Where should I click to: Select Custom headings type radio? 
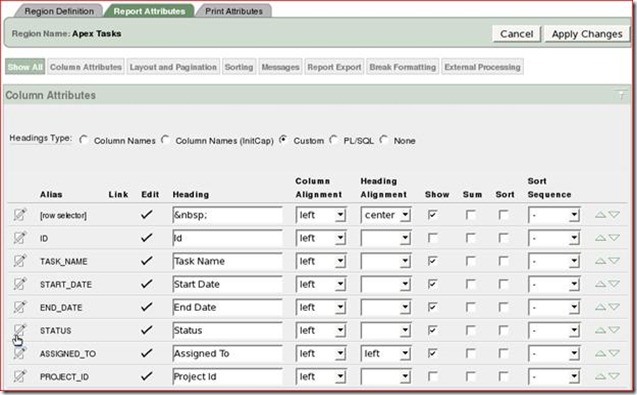[x=283, y=140]
